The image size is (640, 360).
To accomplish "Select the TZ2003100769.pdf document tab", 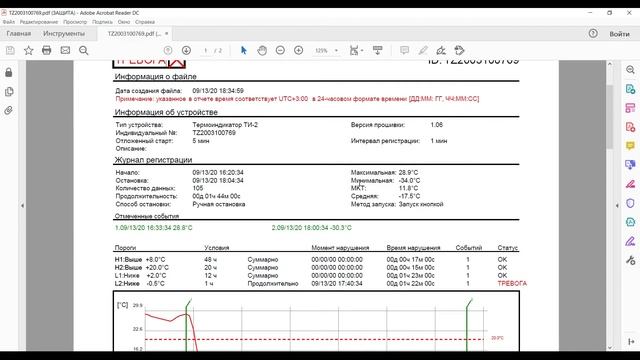I will [134, 34].
